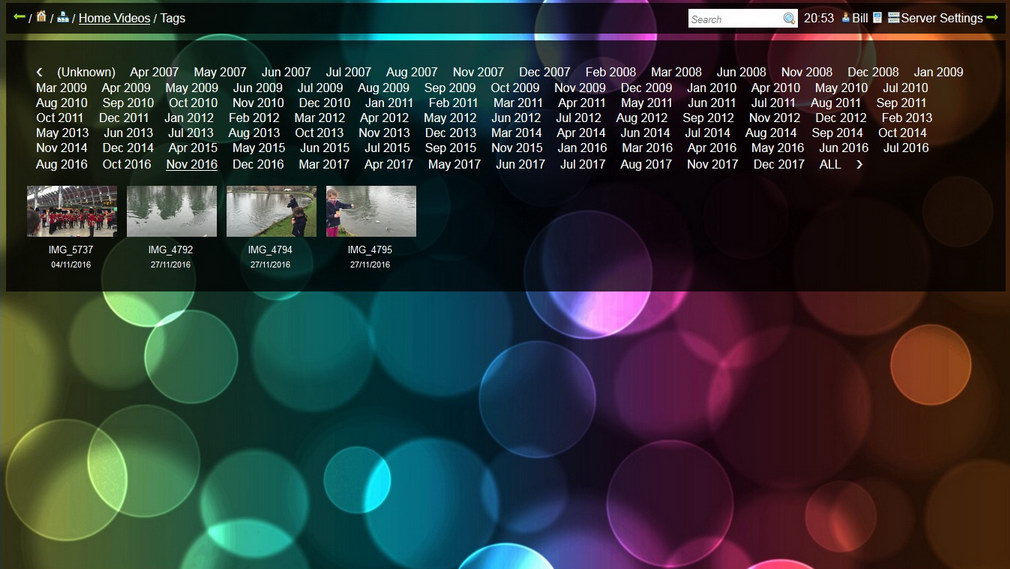This screenshot has width=1010, height=569.
Task: Pick the Aug 2007 tag
Action: [x=412, y=72]
